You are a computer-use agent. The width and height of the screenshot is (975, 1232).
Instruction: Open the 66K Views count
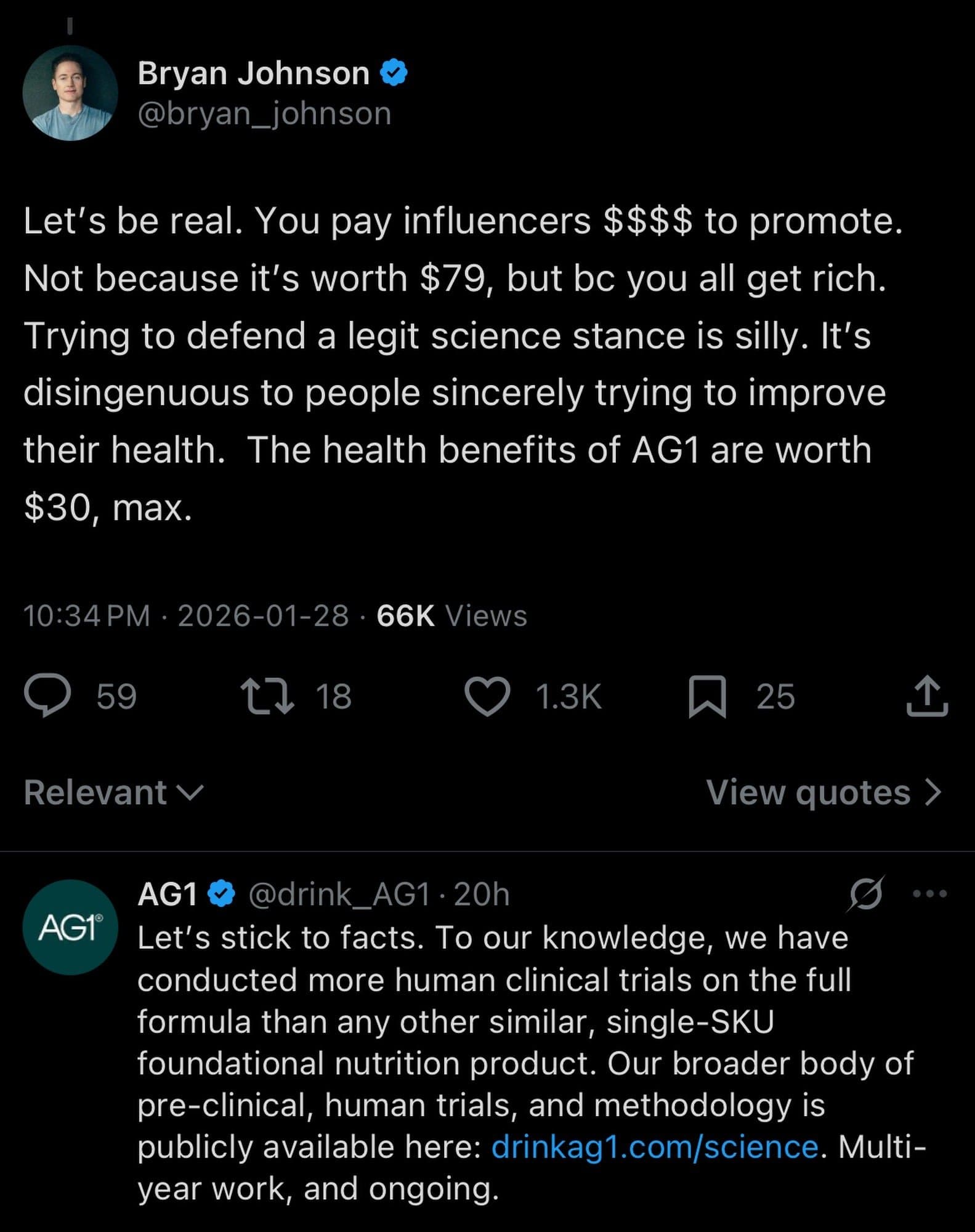tap(451, 615)
